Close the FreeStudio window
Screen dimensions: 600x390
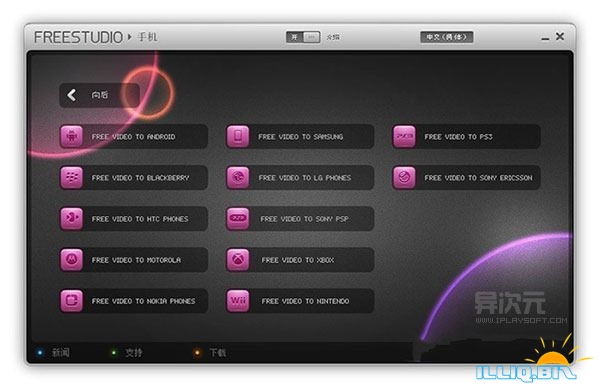pyautogui.click(x=560, y=36)
